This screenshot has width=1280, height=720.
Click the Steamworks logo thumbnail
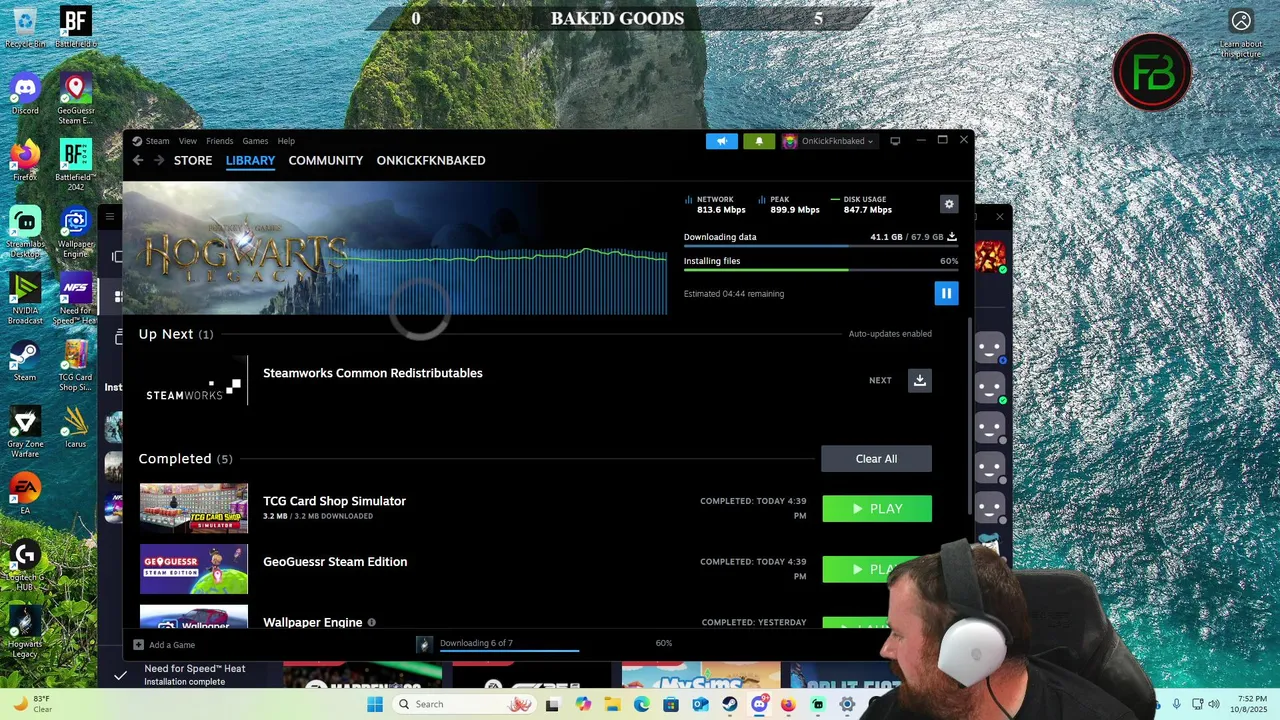194,381
